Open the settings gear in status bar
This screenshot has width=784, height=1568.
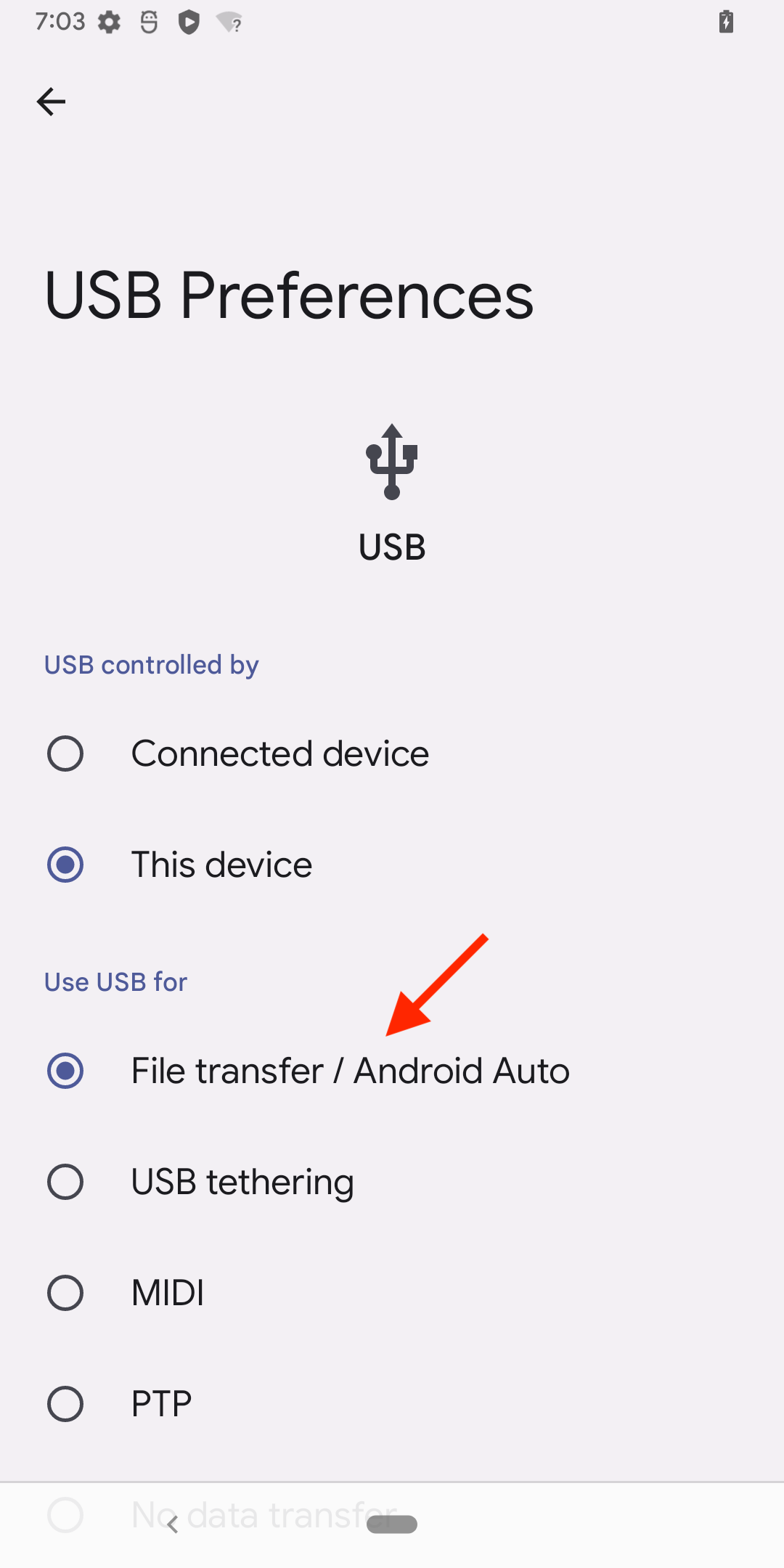[x=110, y=23]
